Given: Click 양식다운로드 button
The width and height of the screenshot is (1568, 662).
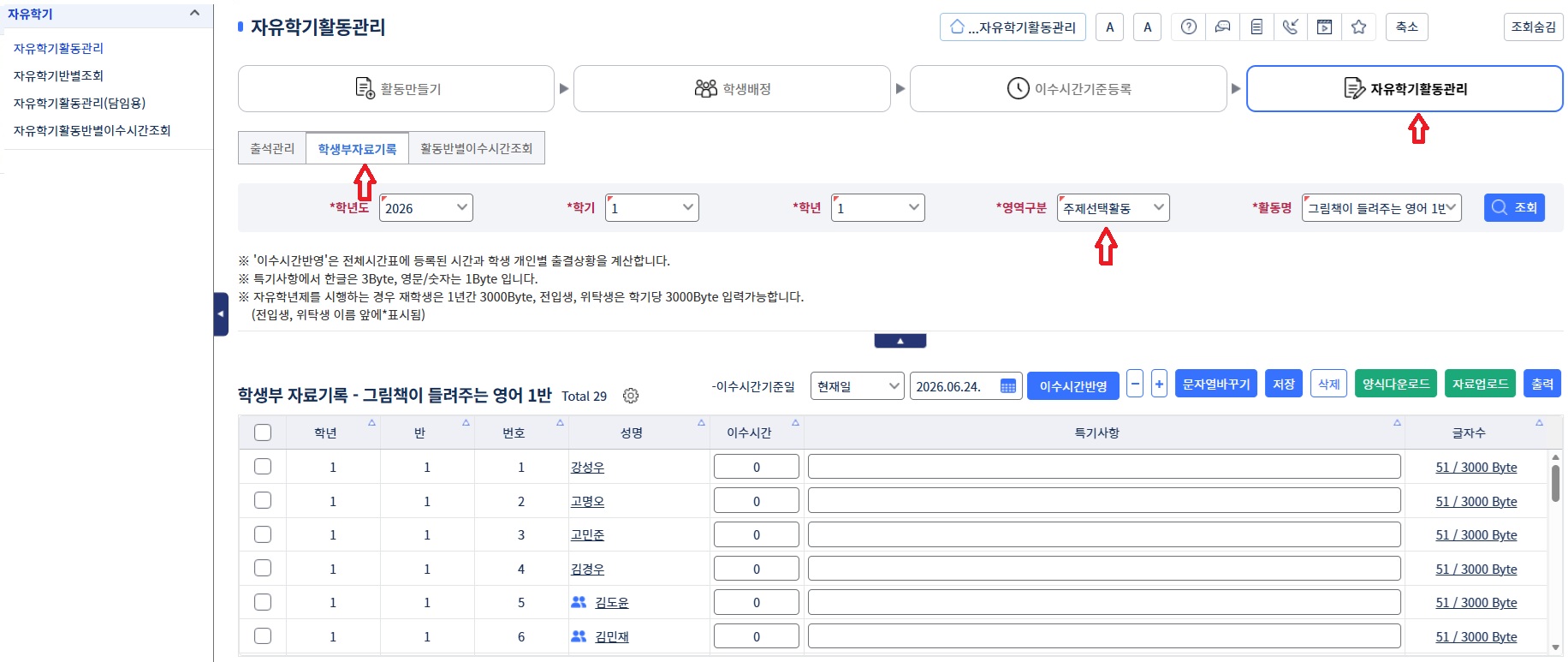Looking at the screenshot, I should coord(1396,384).
